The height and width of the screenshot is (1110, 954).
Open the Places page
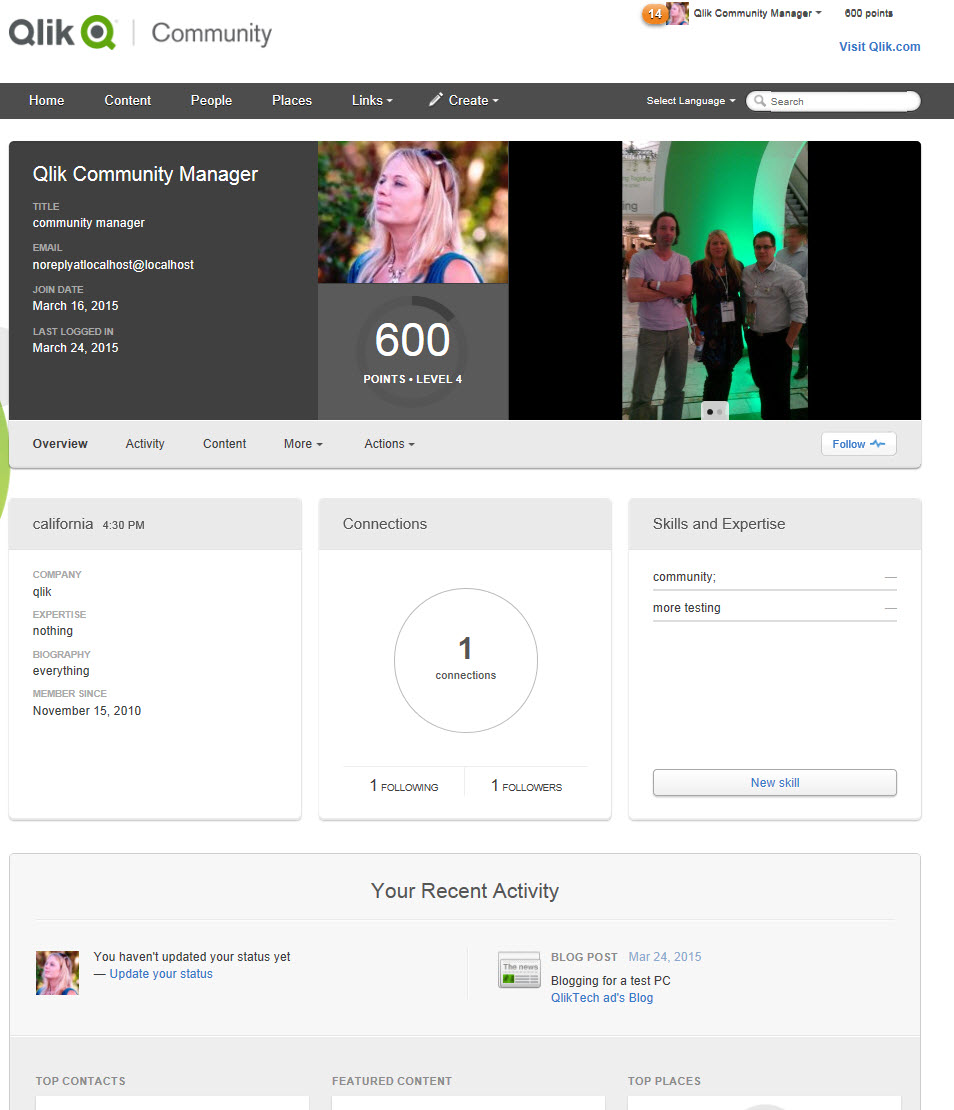pos(292,101)
